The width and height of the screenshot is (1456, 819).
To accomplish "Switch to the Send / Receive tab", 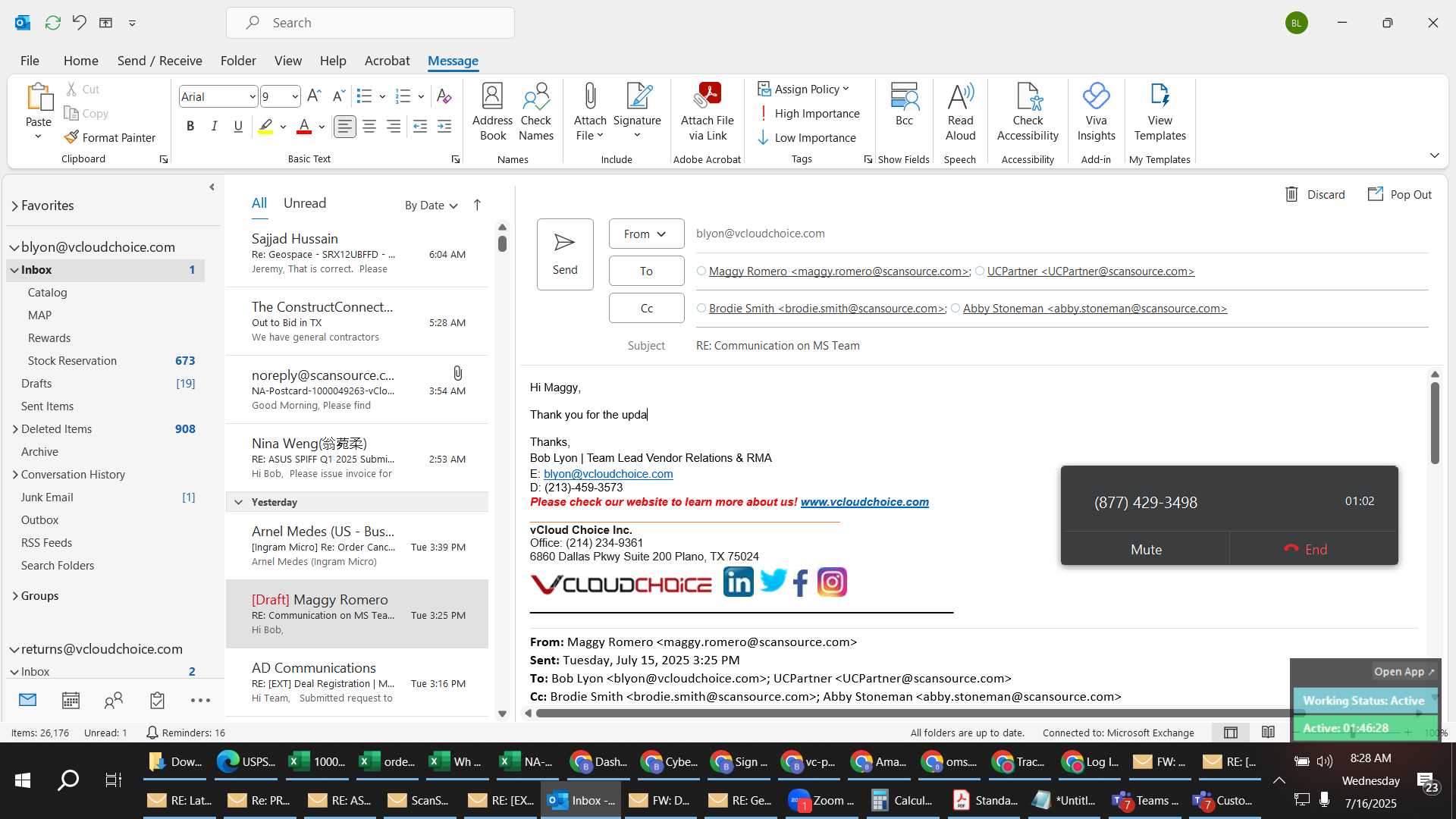I will tap(160, 61).
